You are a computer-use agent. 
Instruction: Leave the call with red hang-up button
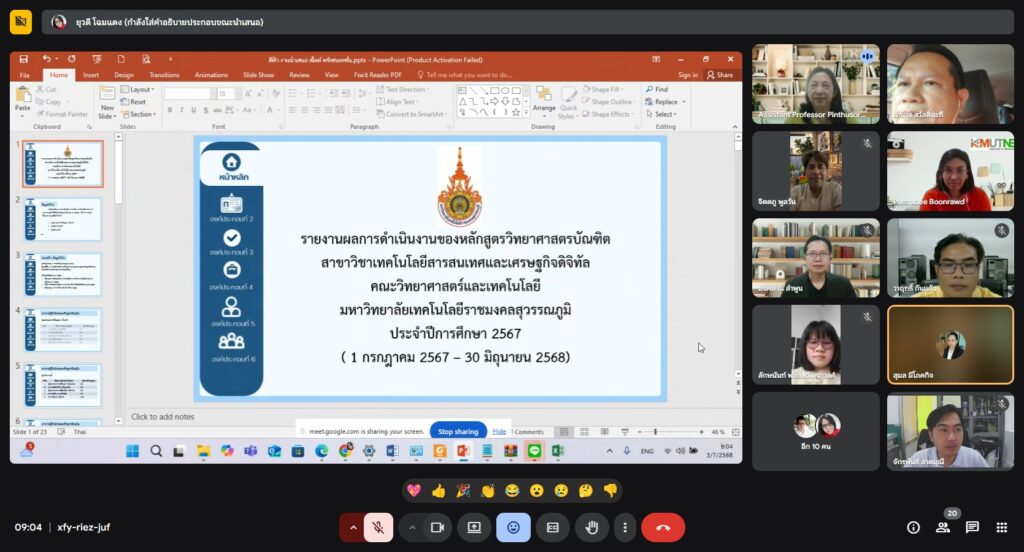662,527
